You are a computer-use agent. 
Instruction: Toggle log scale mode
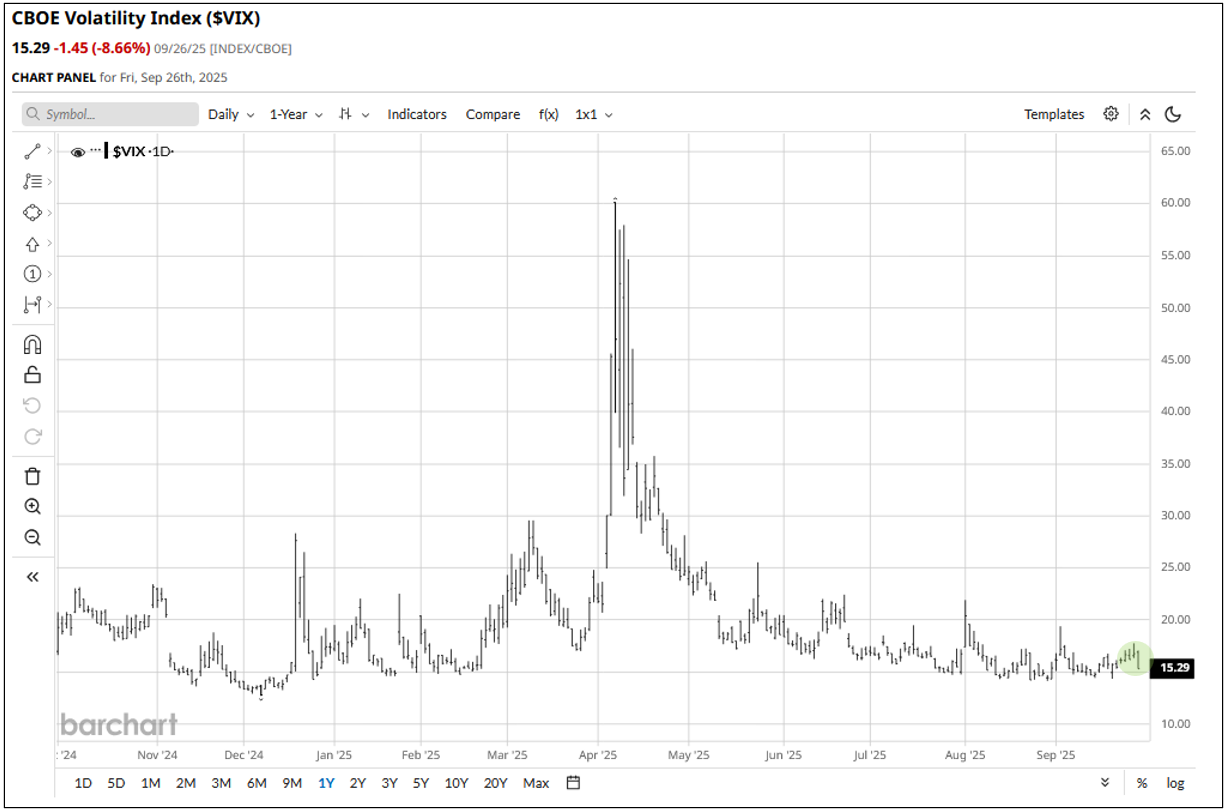(x=1176, y=783)
